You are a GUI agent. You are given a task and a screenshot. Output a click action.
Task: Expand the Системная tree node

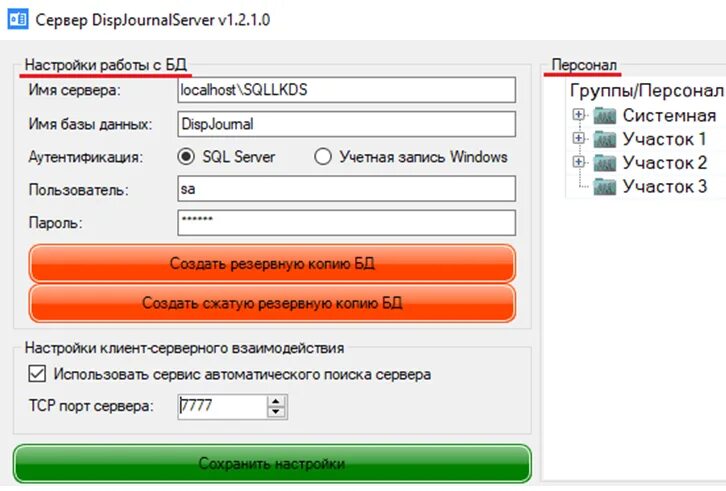pos(578,114)
